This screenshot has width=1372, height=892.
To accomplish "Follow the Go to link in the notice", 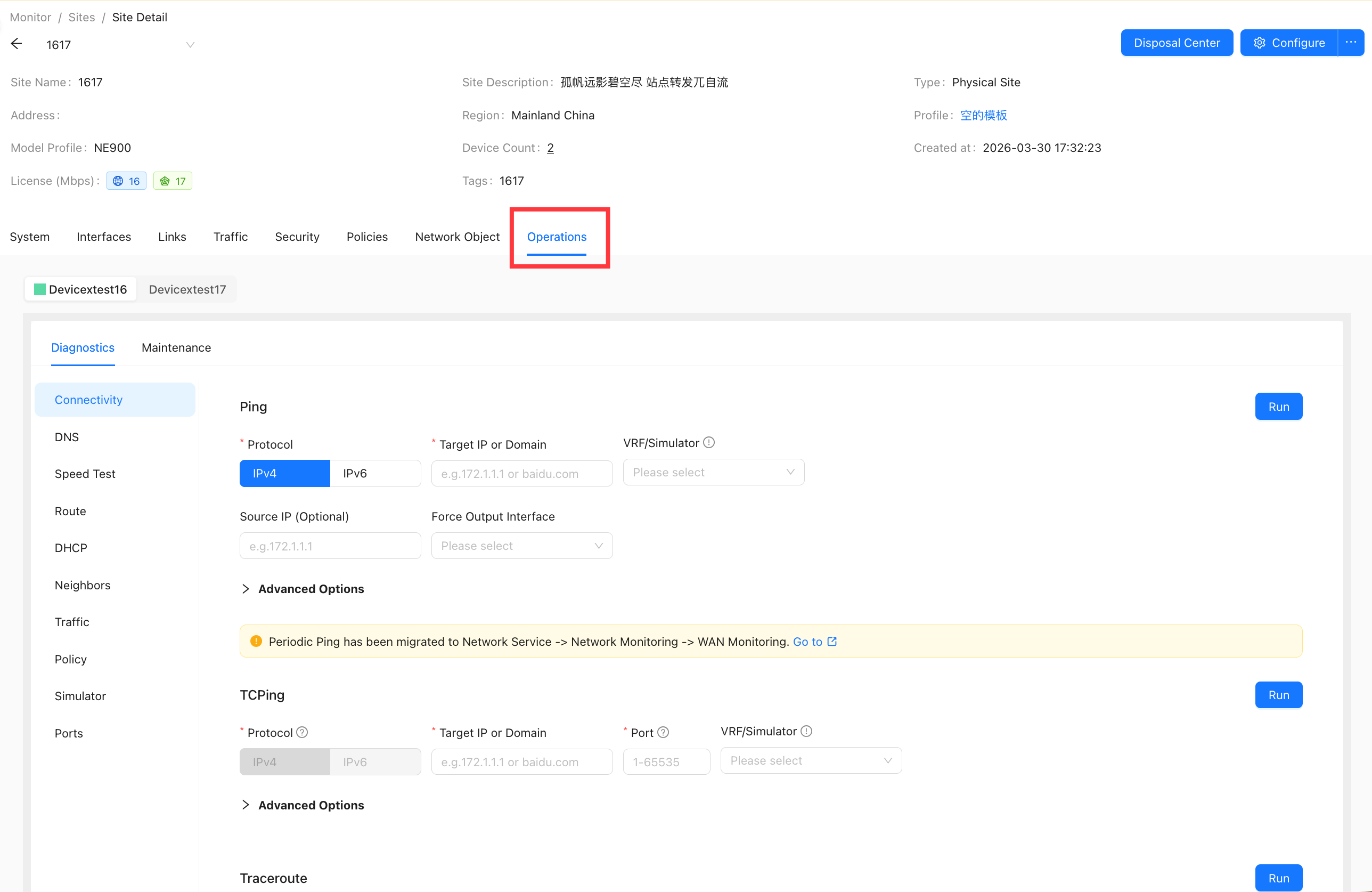I will 807,642.
